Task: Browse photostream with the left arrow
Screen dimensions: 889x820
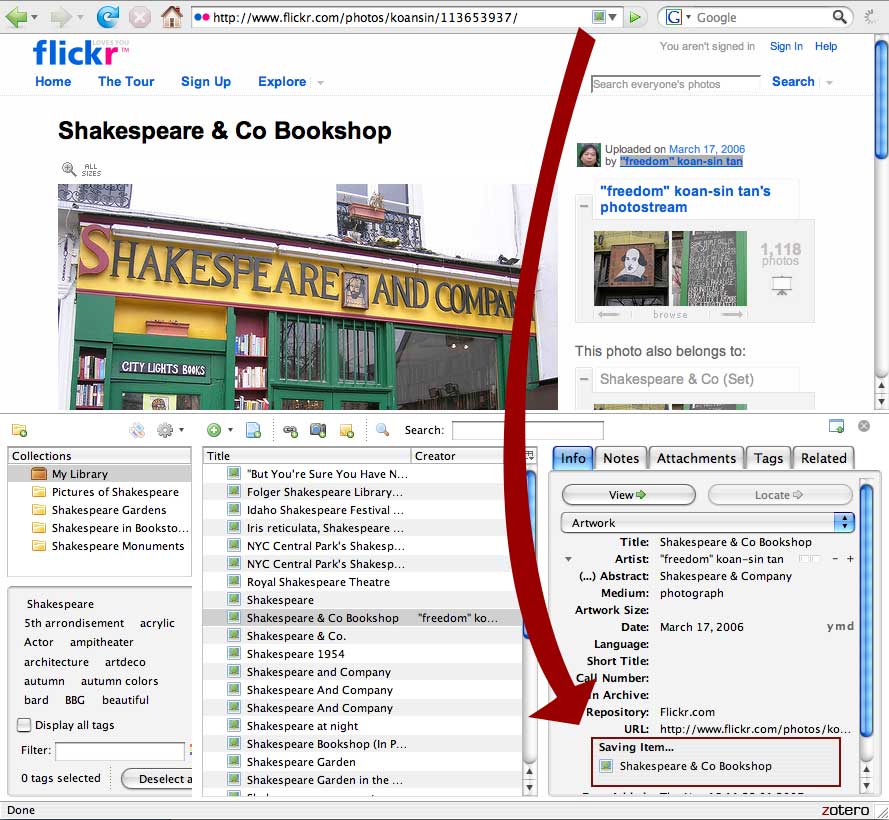Action: coord(608,315)
